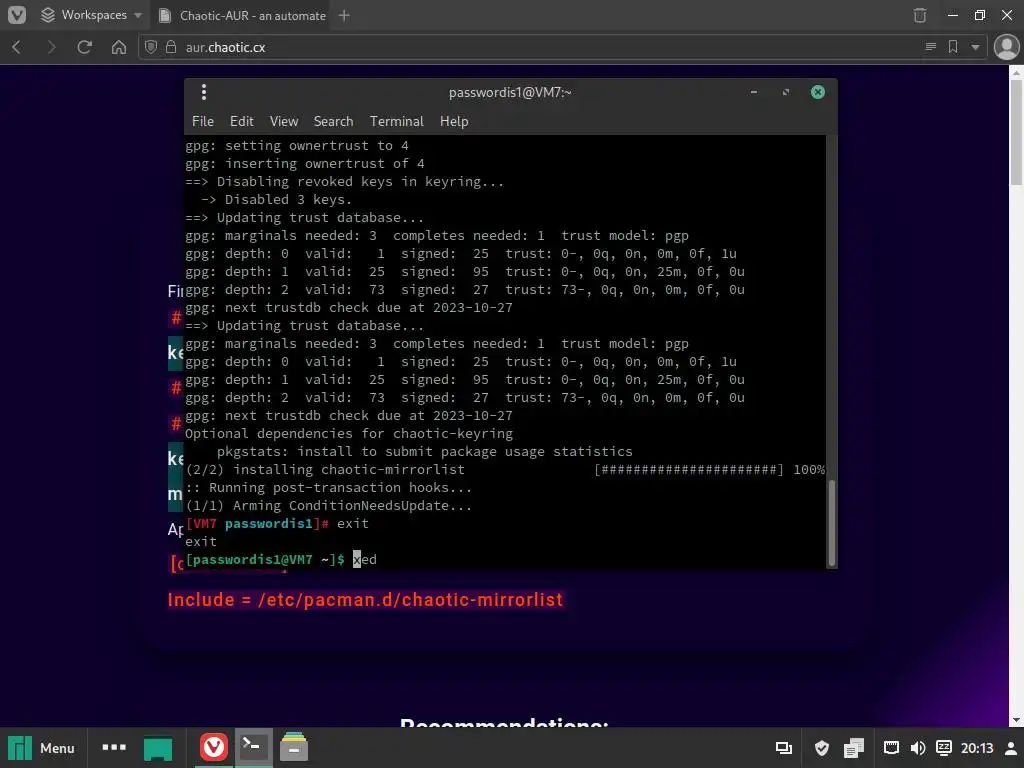Click the three-dots taskbar icon
Image resolution: width=1024 pixels, height=768 pixels.
click(x=114, y=747)
